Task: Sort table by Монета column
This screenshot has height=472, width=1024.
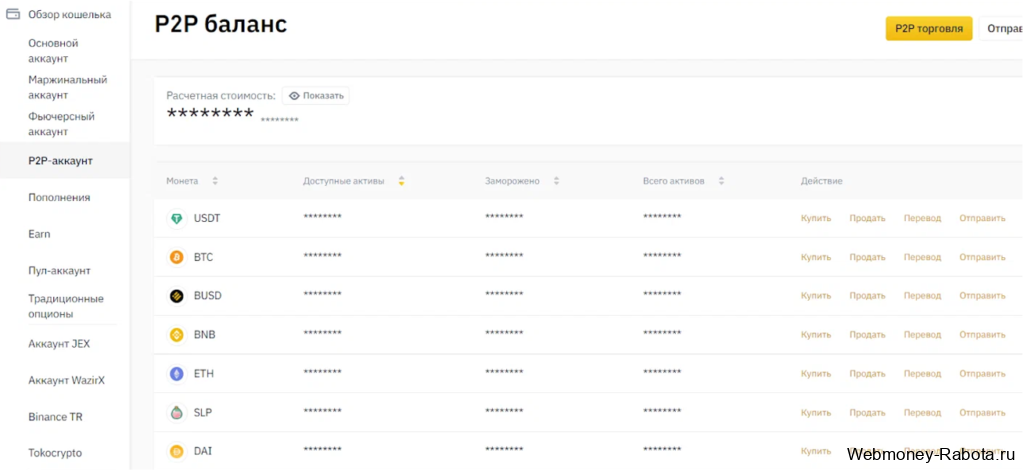Action: pyautogui.click(x=215, y=181)
